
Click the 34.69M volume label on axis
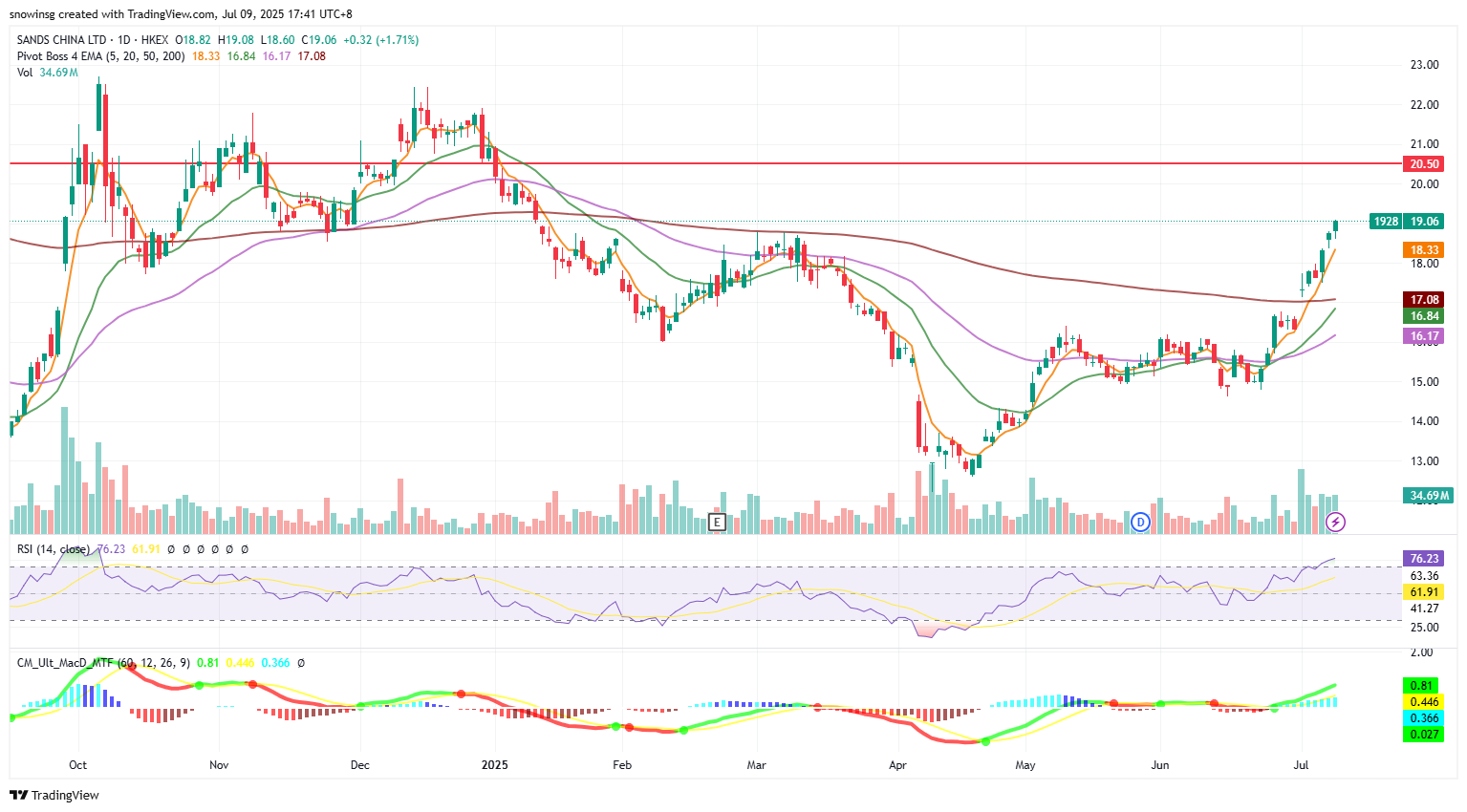(1428, 495)
